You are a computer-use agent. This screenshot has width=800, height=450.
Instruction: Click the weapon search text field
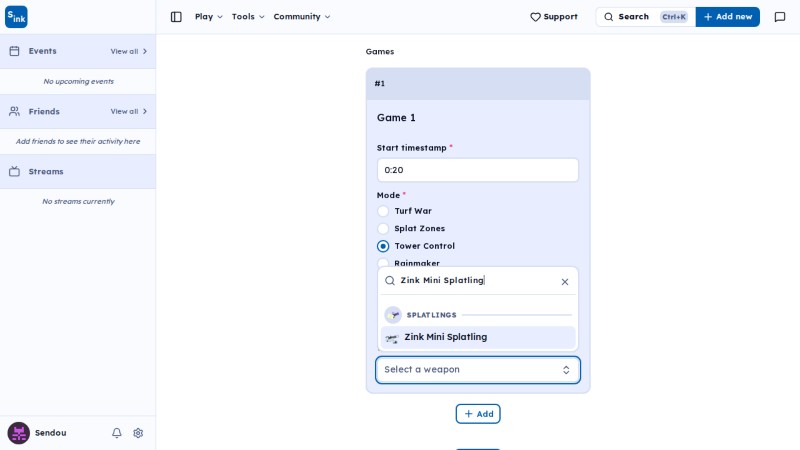click(477, 281)
